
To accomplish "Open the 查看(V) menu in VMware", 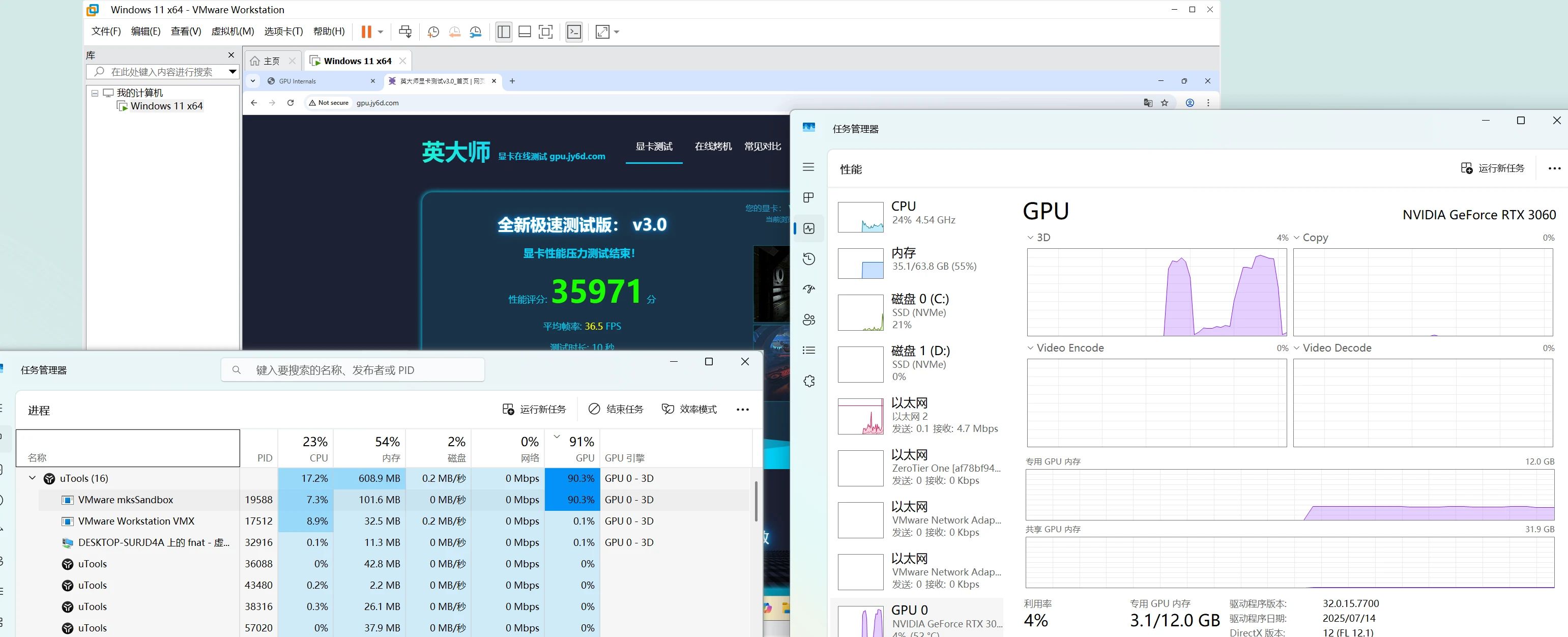I will point(186,31).
